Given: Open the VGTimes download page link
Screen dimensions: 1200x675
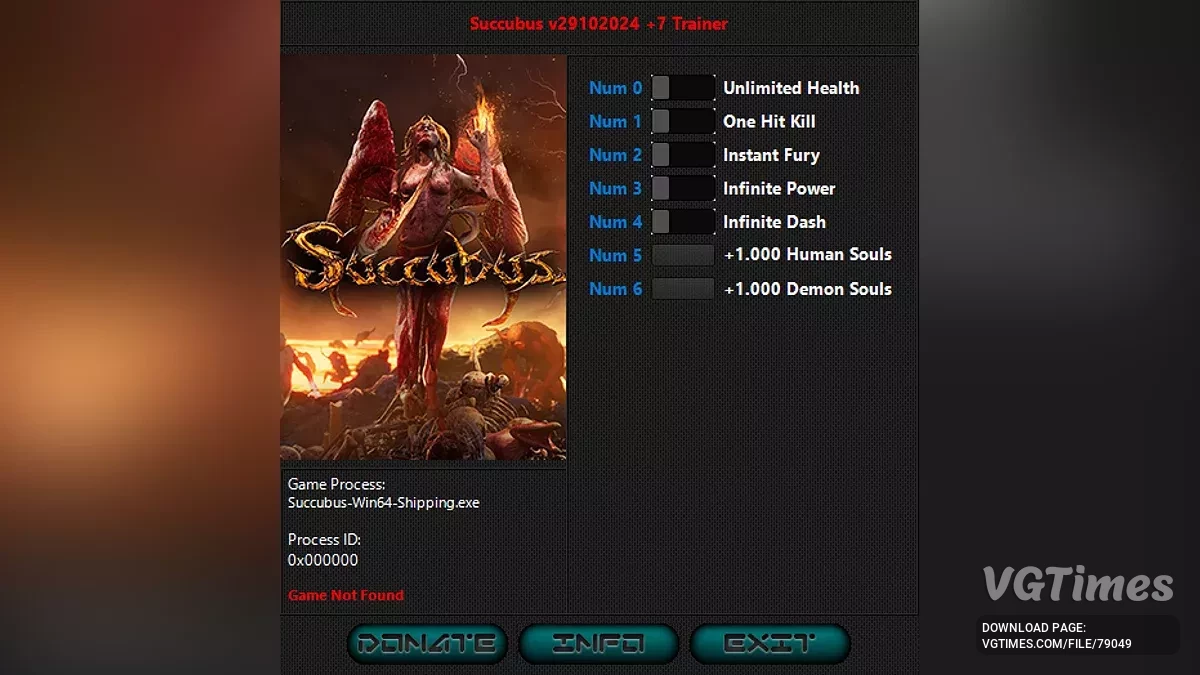Looking at the screenshot, I should click(1056, 635).
